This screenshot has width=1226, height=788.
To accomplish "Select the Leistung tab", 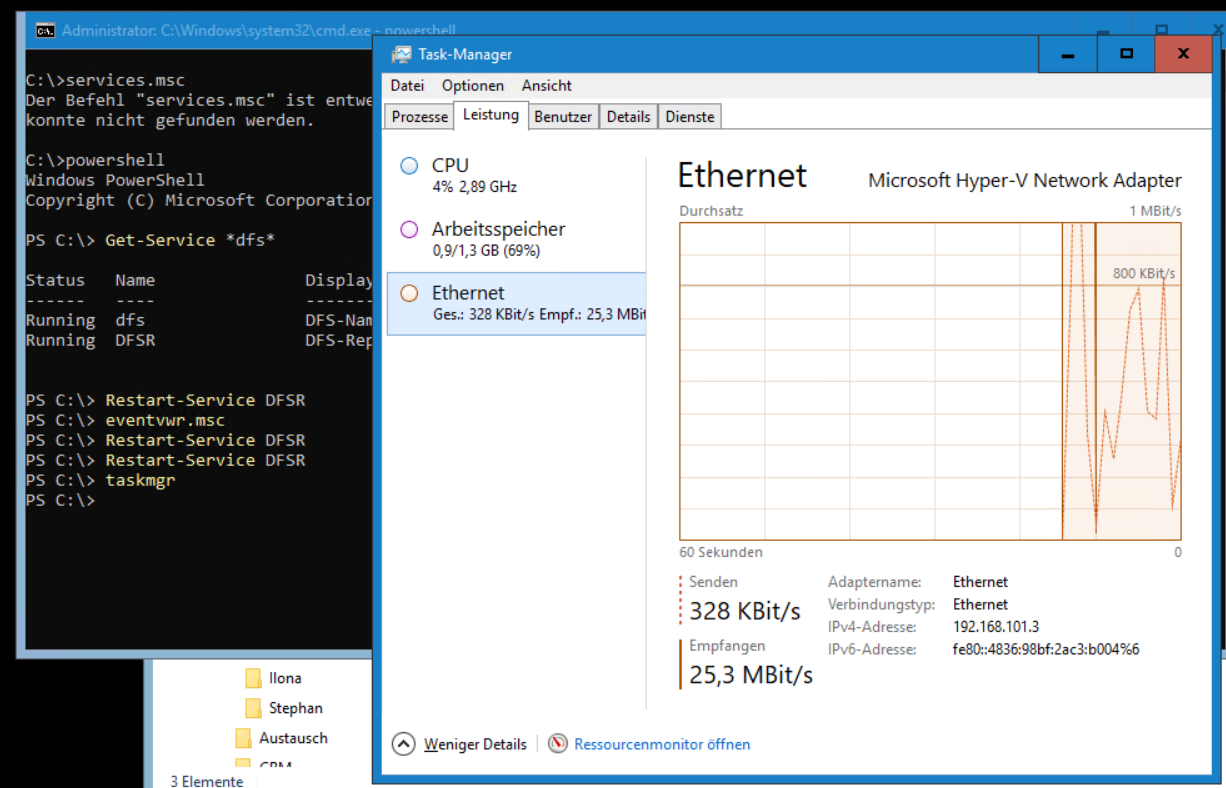I will [491, 115].
